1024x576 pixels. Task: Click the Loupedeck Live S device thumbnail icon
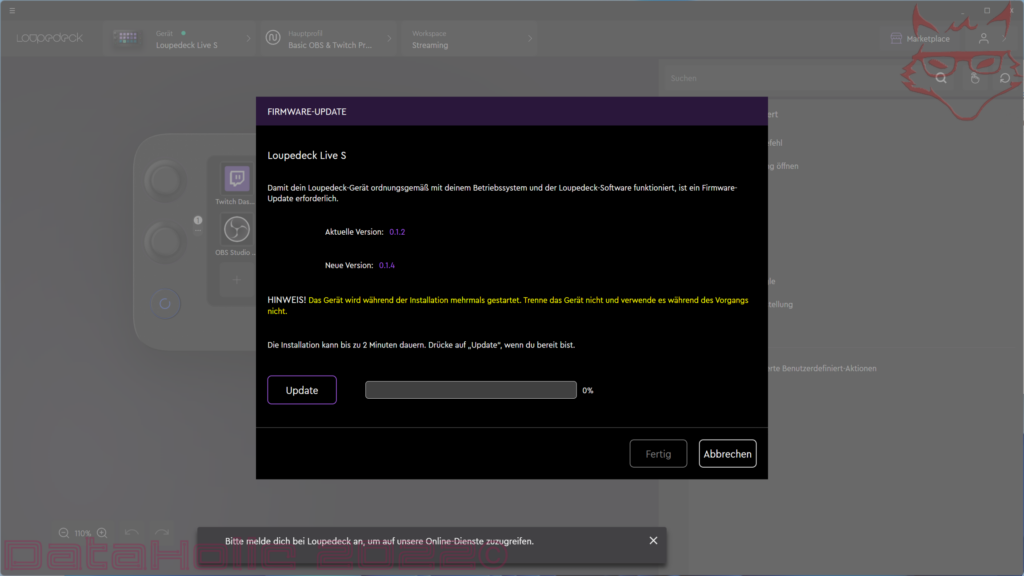pyautogui.click(x=126, y=38)
